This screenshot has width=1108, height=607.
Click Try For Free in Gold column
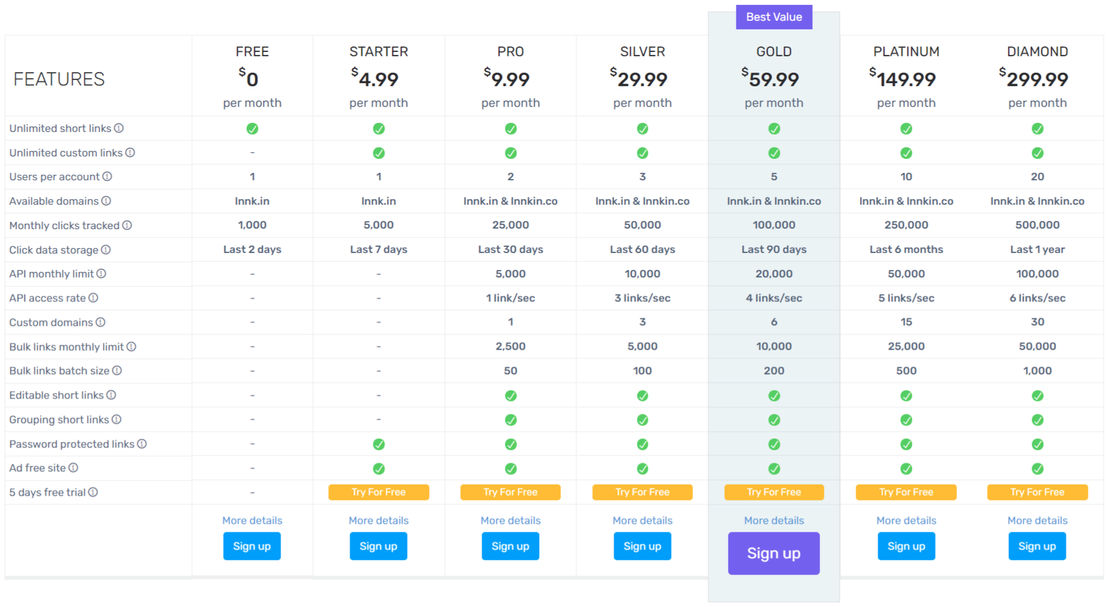(x=774, y=493)
